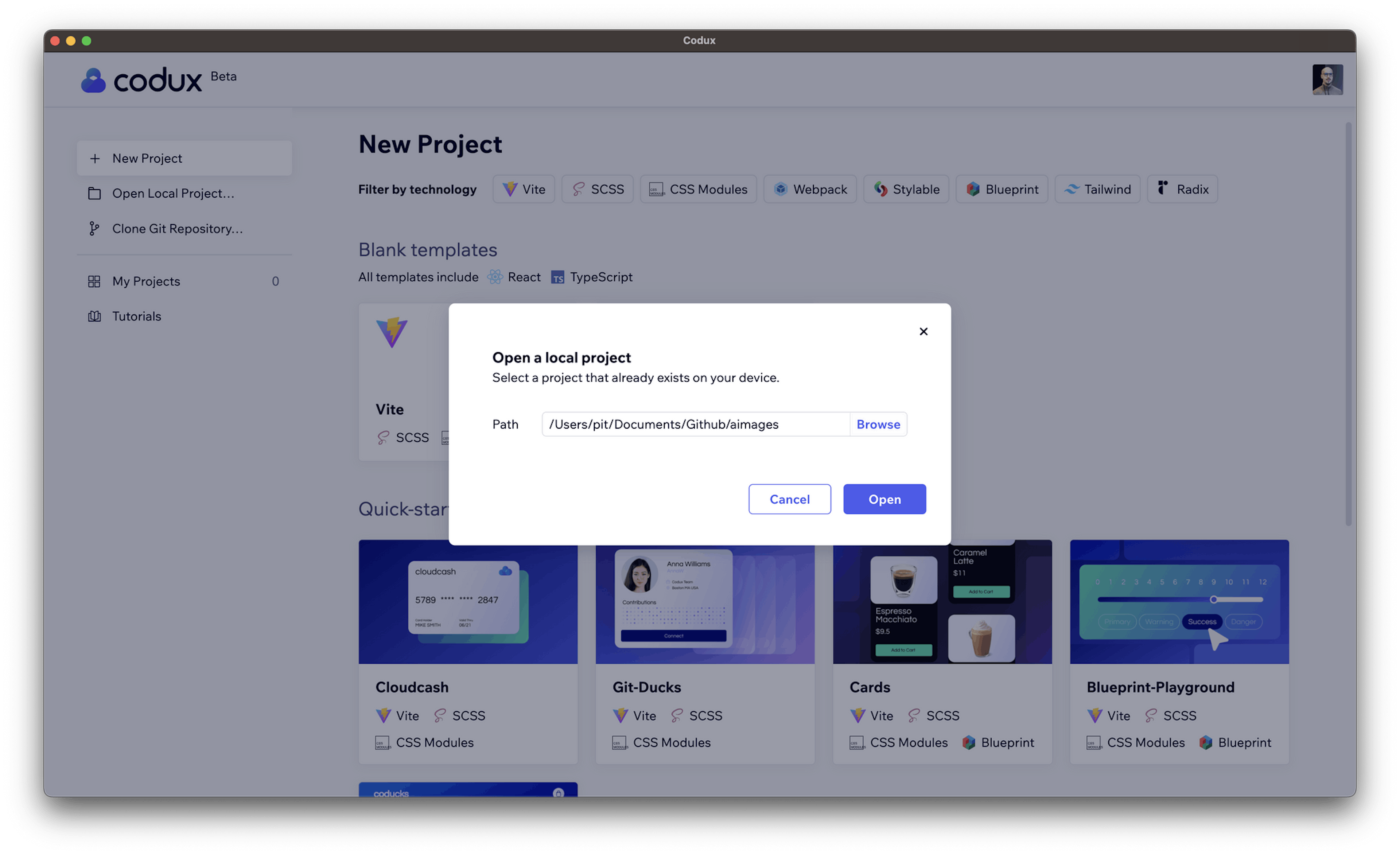
Task: Click the path input field
Action: click(x=693, y=424)
